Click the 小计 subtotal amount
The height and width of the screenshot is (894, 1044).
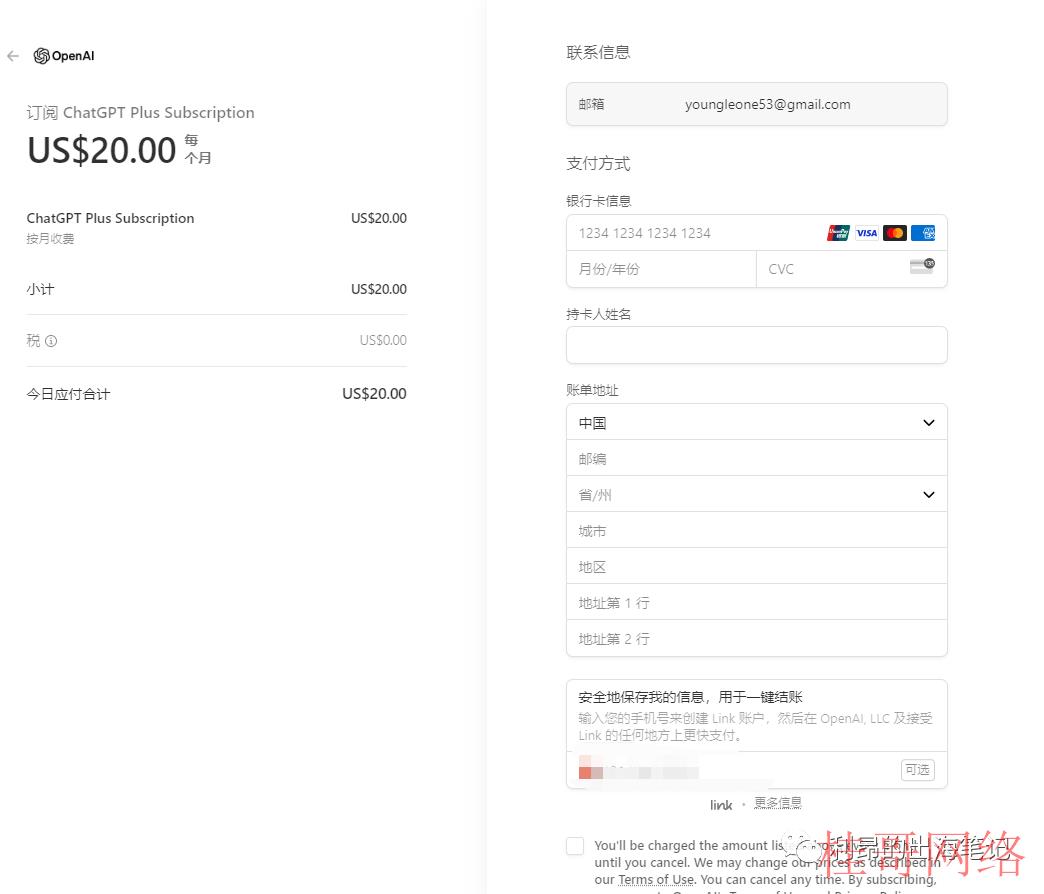[x=379, y=289]
